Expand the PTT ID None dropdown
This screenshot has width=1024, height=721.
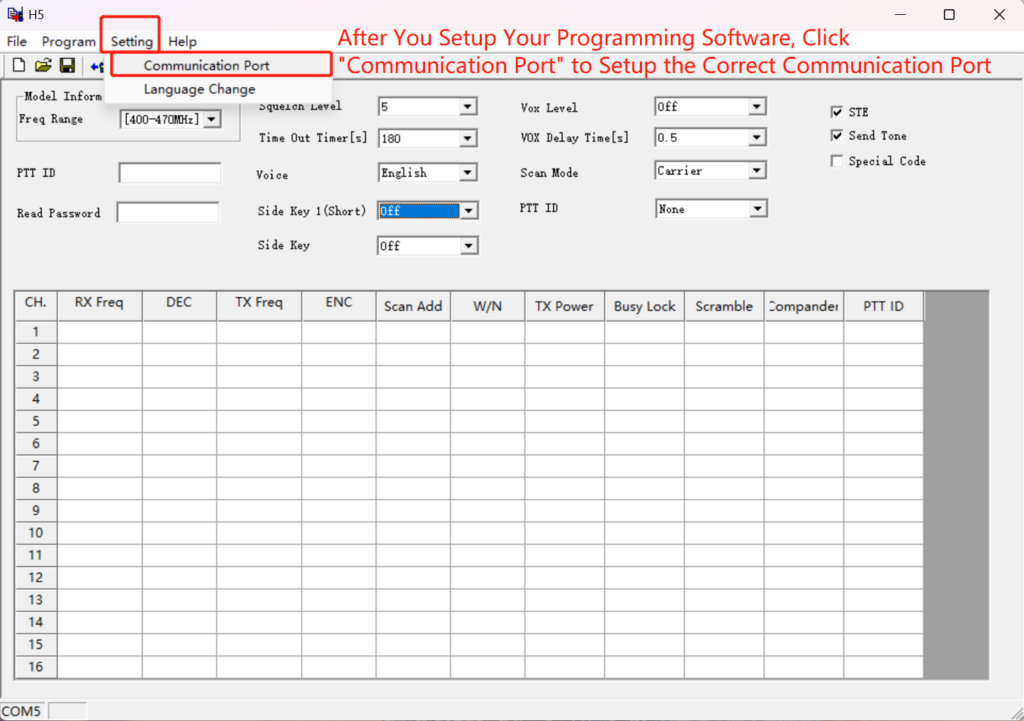pyautogui.click(x=757, y=209)
